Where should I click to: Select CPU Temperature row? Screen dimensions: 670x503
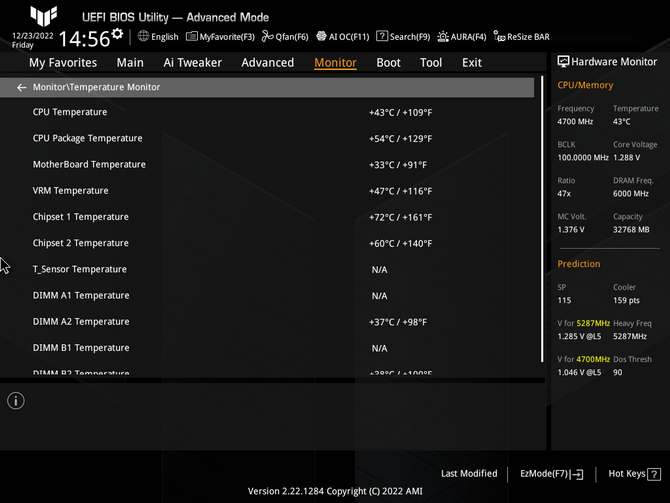(267, 112)
